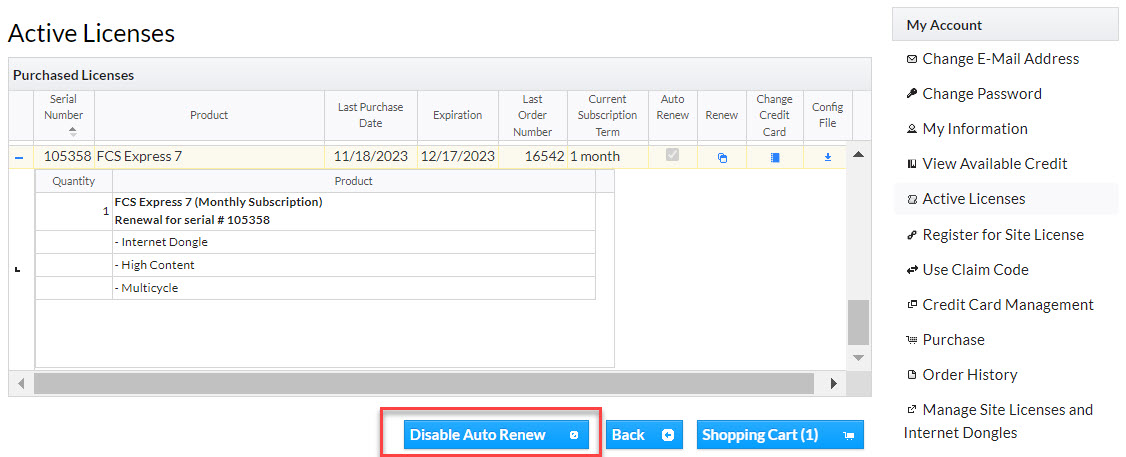Click the arrow icon on the Back button
This screenshot has width=1126, height=457.
click(668, 435)
